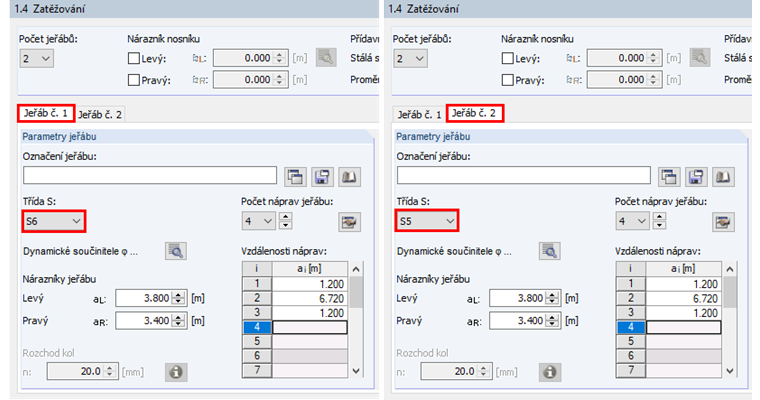Click Levý aL 0.000 spinner in S6 panel
The height and width of the screenshot is (400, 760).
click(x=280, y=58)
